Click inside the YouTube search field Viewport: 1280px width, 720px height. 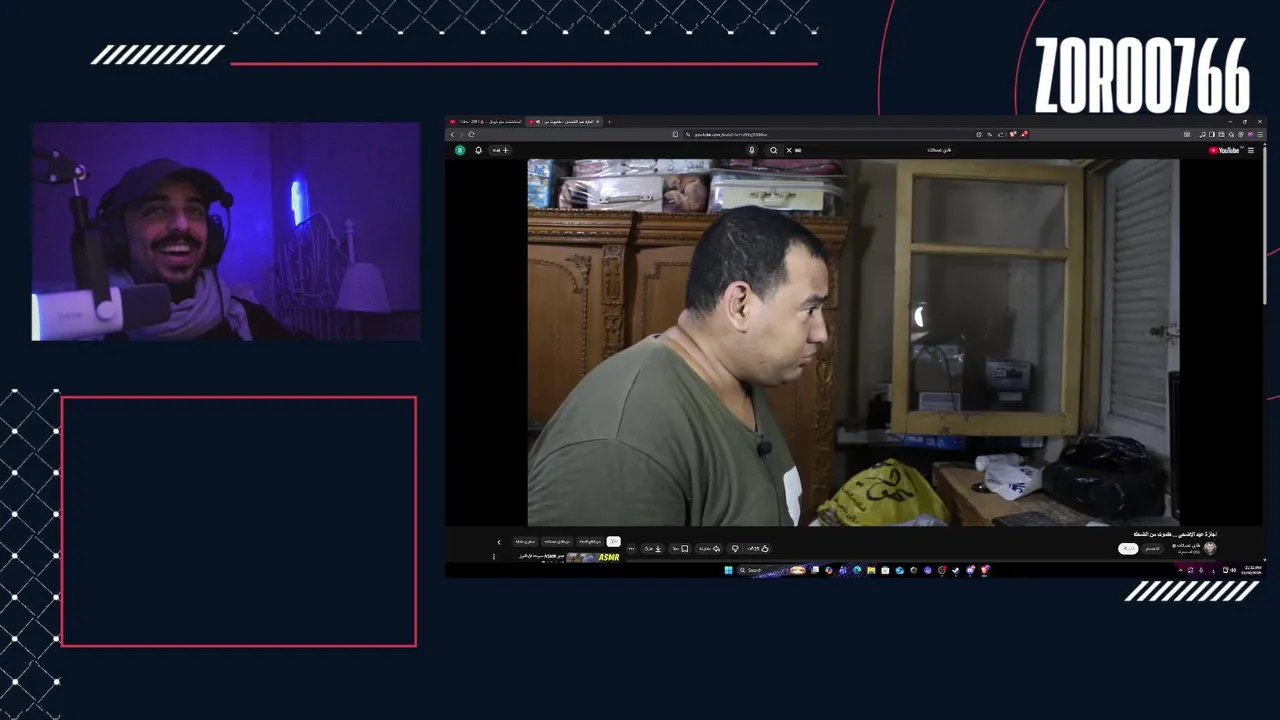tap(870, 150)
